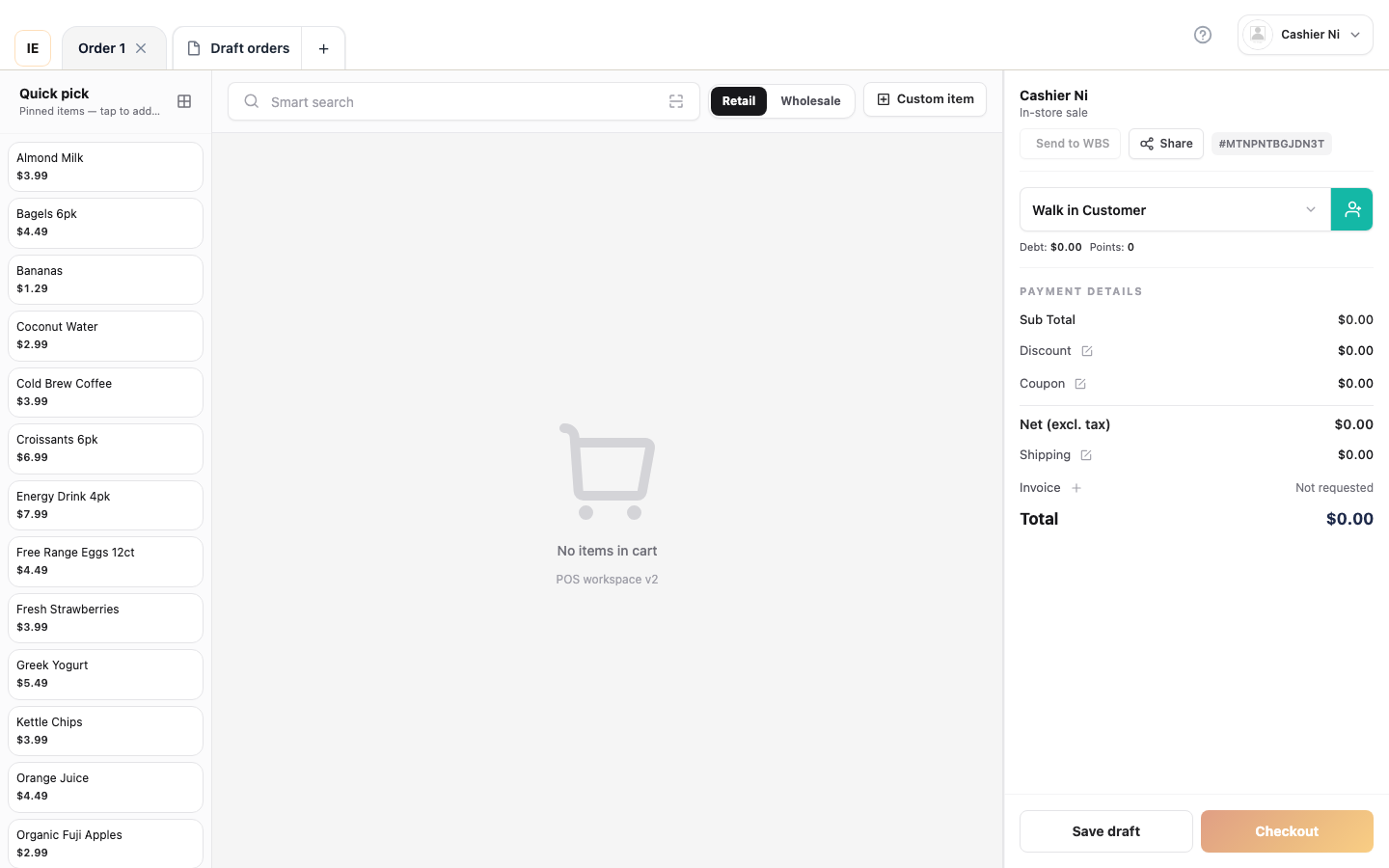Open the Walk in Customer dropdown
The width and height of the screenshot is (1389, 868).
(1175, 209)
